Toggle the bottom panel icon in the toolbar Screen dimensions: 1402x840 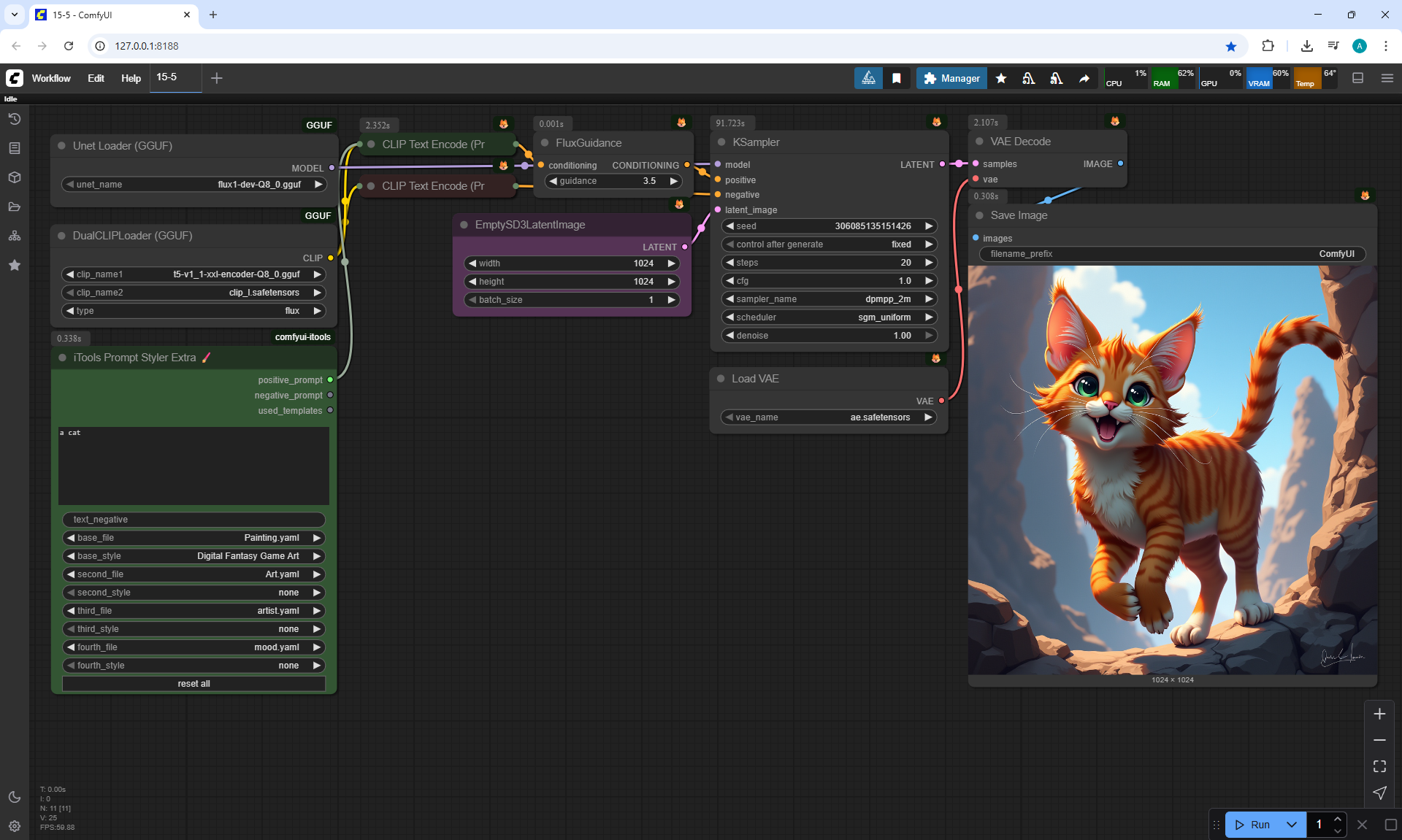point(1358,78)
